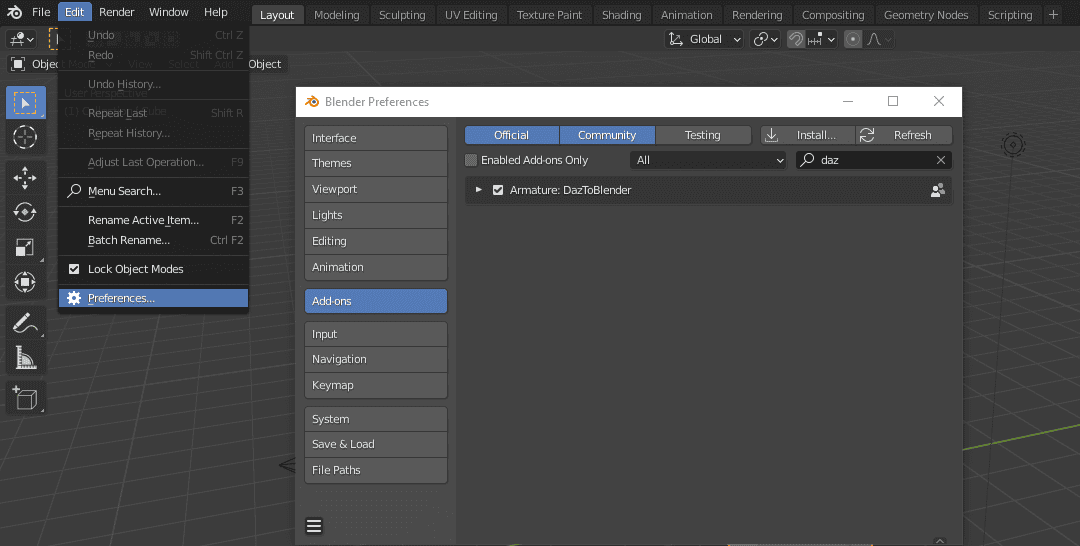The image size is (1080, 546).
Task: Open the snapping options dropdown
Action: (x=822, y=39)
